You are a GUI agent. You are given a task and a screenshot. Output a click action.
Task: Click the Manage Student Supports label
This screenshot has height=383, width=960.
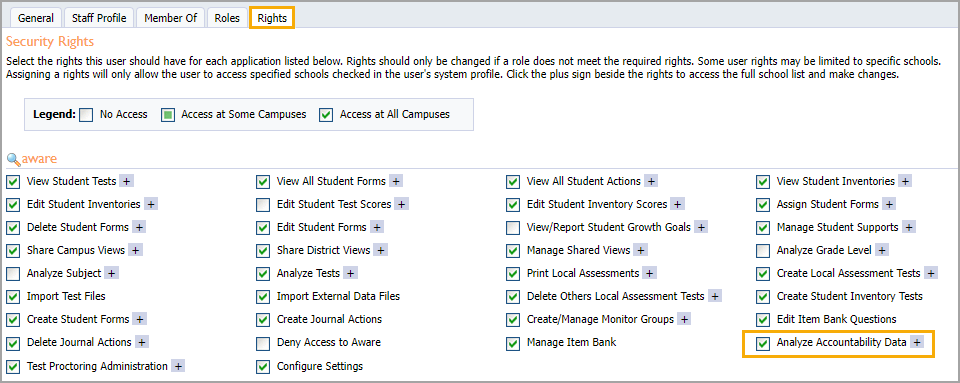pyautogui.click(x=838, y=227)
